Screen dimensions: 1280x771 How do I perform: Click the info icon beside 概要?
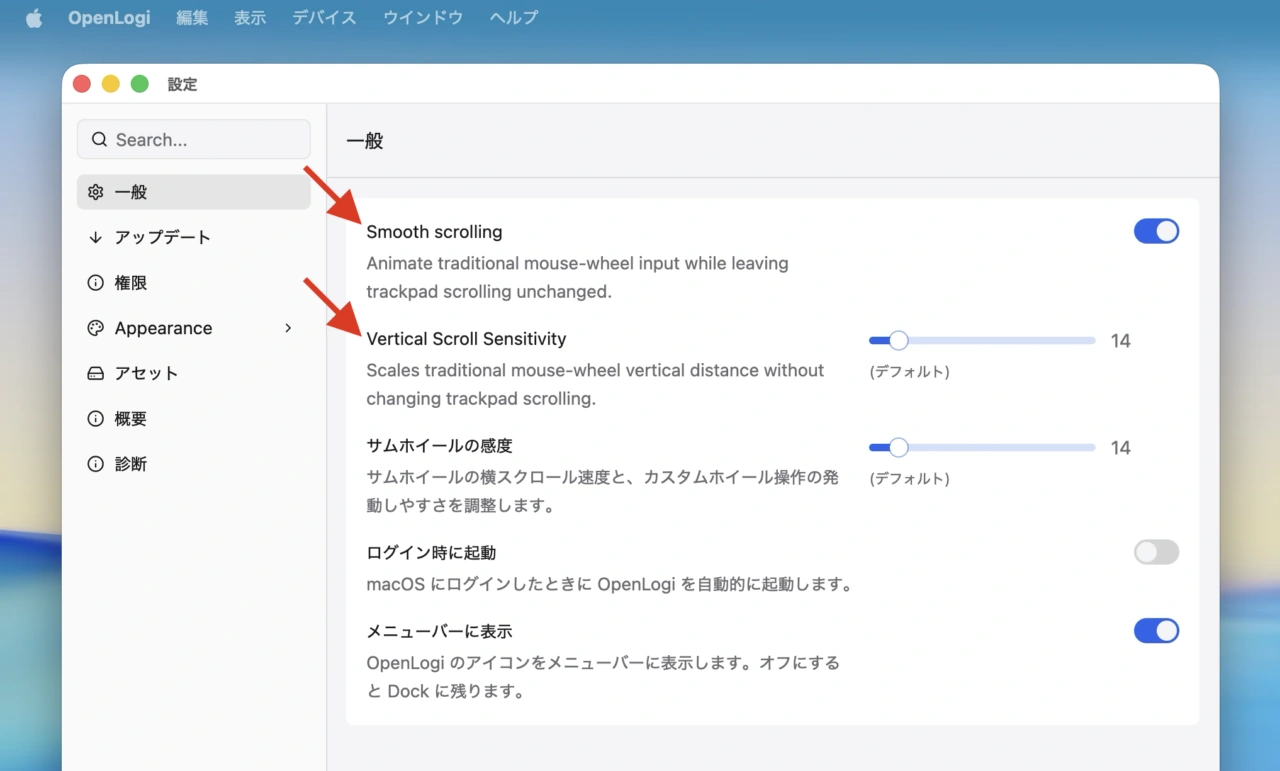[x=96, y=419]
